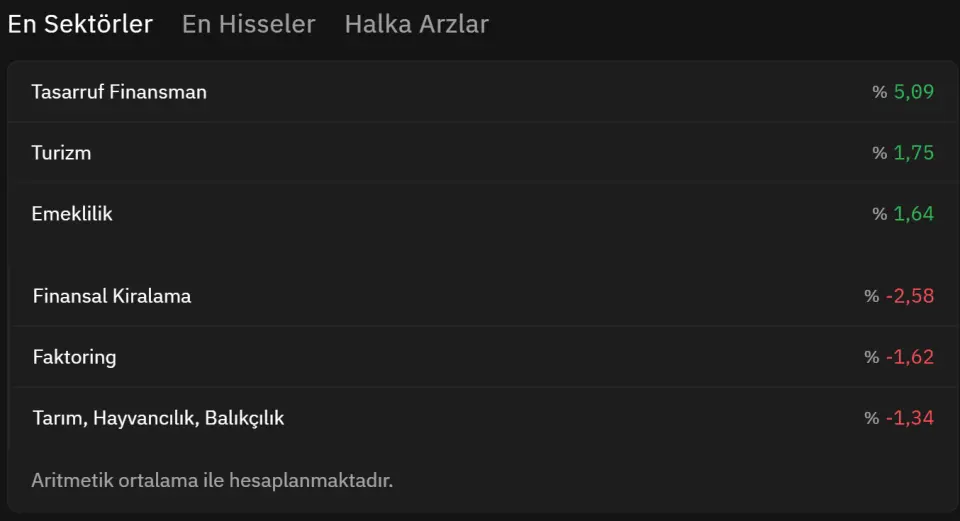Open the Finansal Kiralama sector name
This screenshot has height=521, width=960.
(x=111, y=296)
